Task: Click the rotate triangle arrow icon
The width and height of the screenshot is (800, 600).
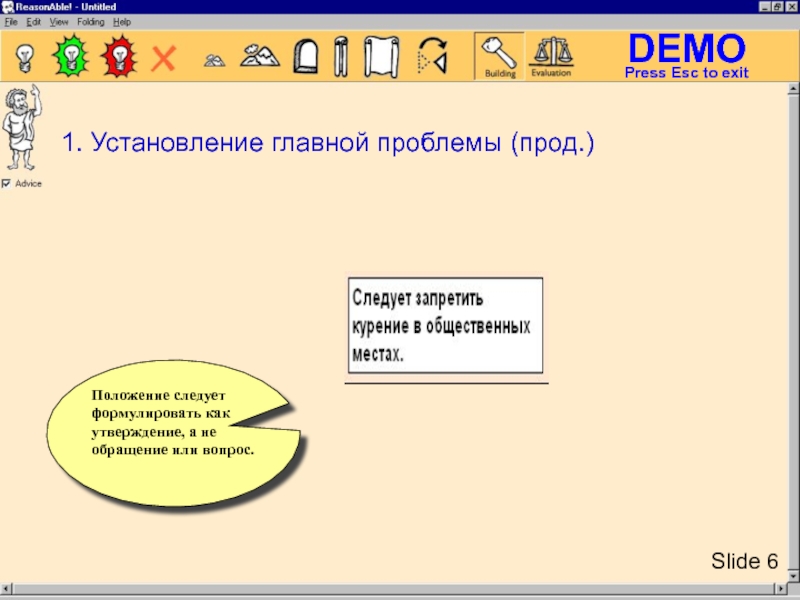Action: pyautogui.click(x=432, y=56)
